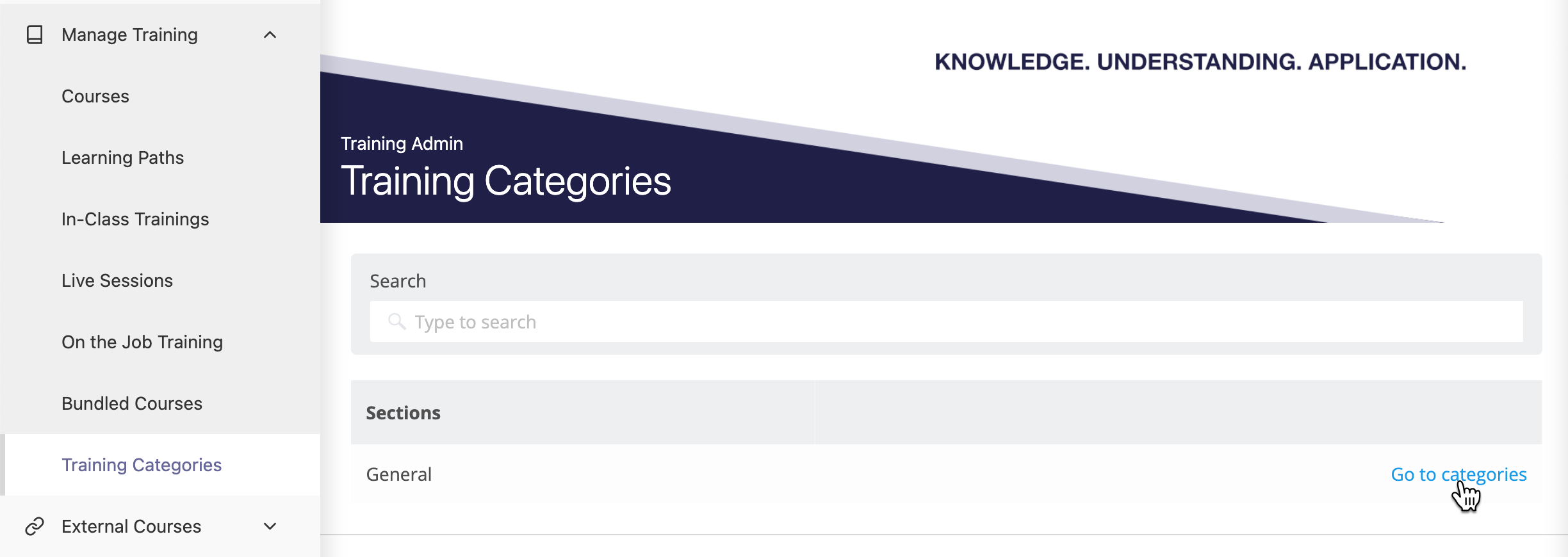Collapse the Manage Training section chevron
Image resolution: width=1568 pixels, height=557 pixels.
[x=270, y=35]
